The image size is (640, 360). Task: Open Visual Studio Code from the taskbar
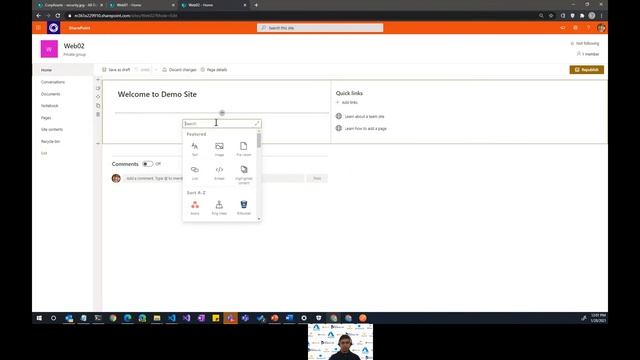(x=171, y=318)
